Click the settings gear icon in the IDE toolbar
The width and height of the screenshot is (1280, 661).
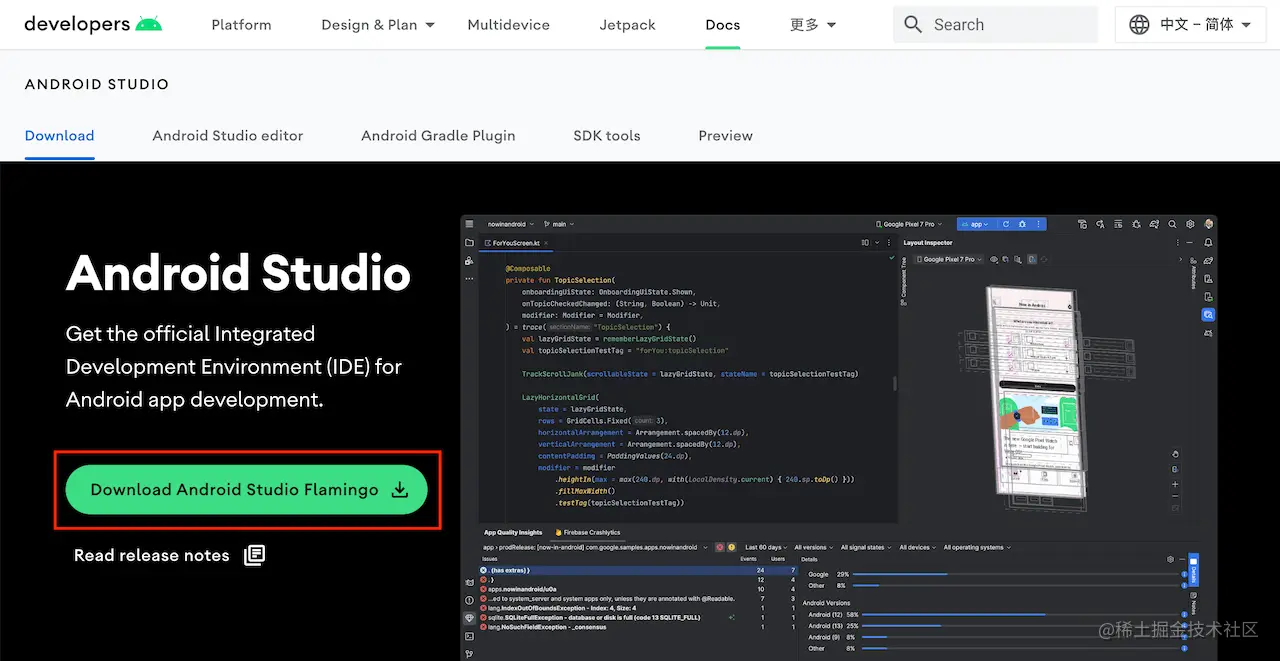tap(1190, 225)
